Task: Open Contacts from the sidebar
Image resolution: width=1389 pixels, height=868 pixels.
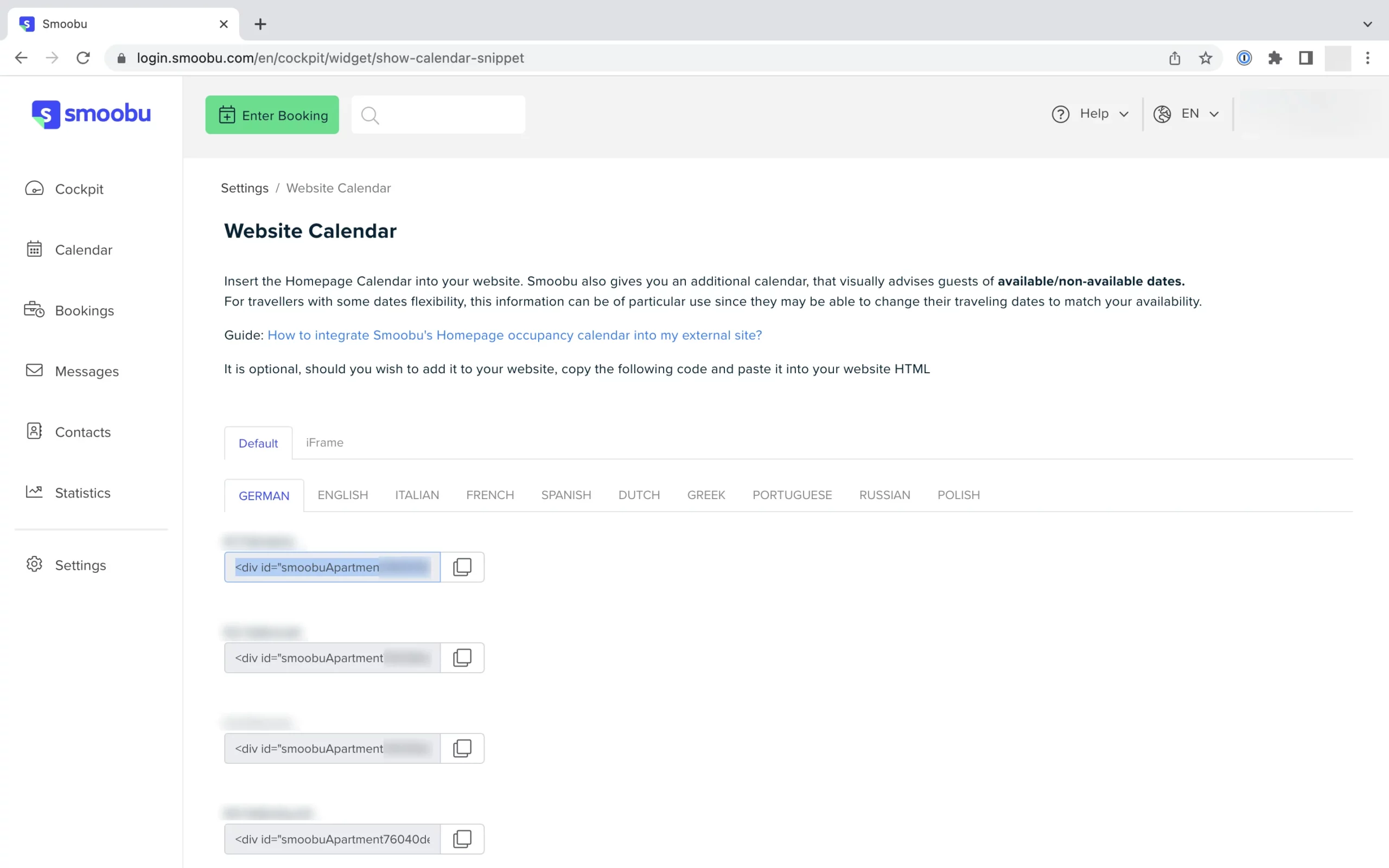Action: pos(68,432)
